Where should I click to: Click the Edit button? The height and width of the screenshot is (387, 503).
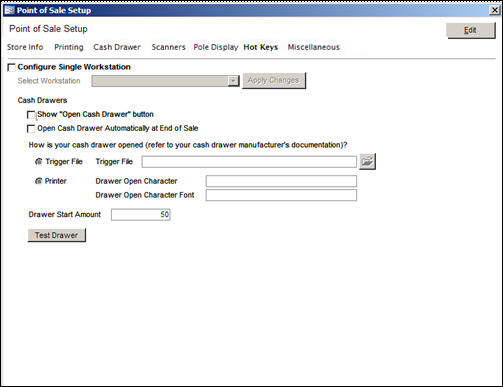(x=470, y=30)
